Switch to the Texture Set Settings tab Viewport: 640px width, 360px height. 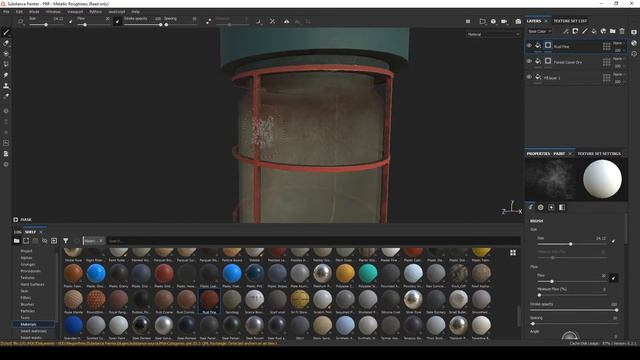(x=599, y=153)
